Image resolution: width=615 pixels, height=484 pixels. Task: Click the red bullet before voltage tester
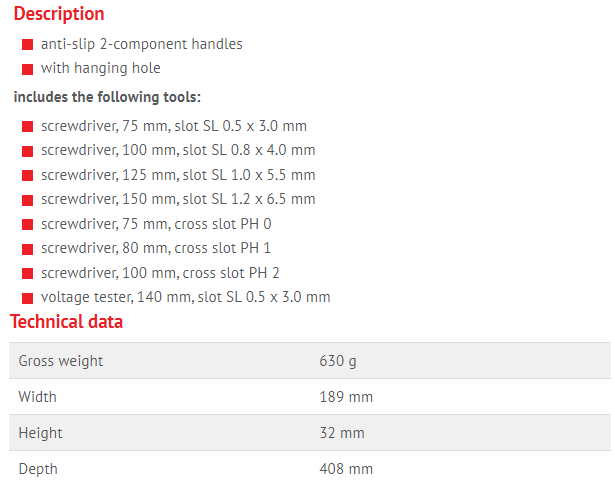pos(27,298)
